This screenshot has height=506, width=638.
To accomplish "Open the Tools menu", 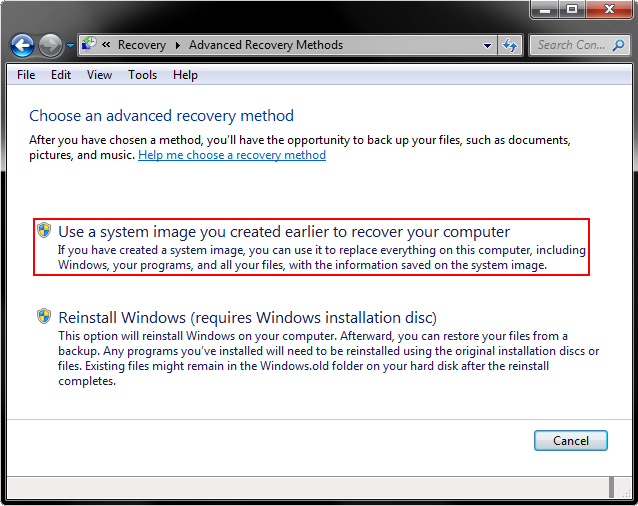I will coord(142,75).
